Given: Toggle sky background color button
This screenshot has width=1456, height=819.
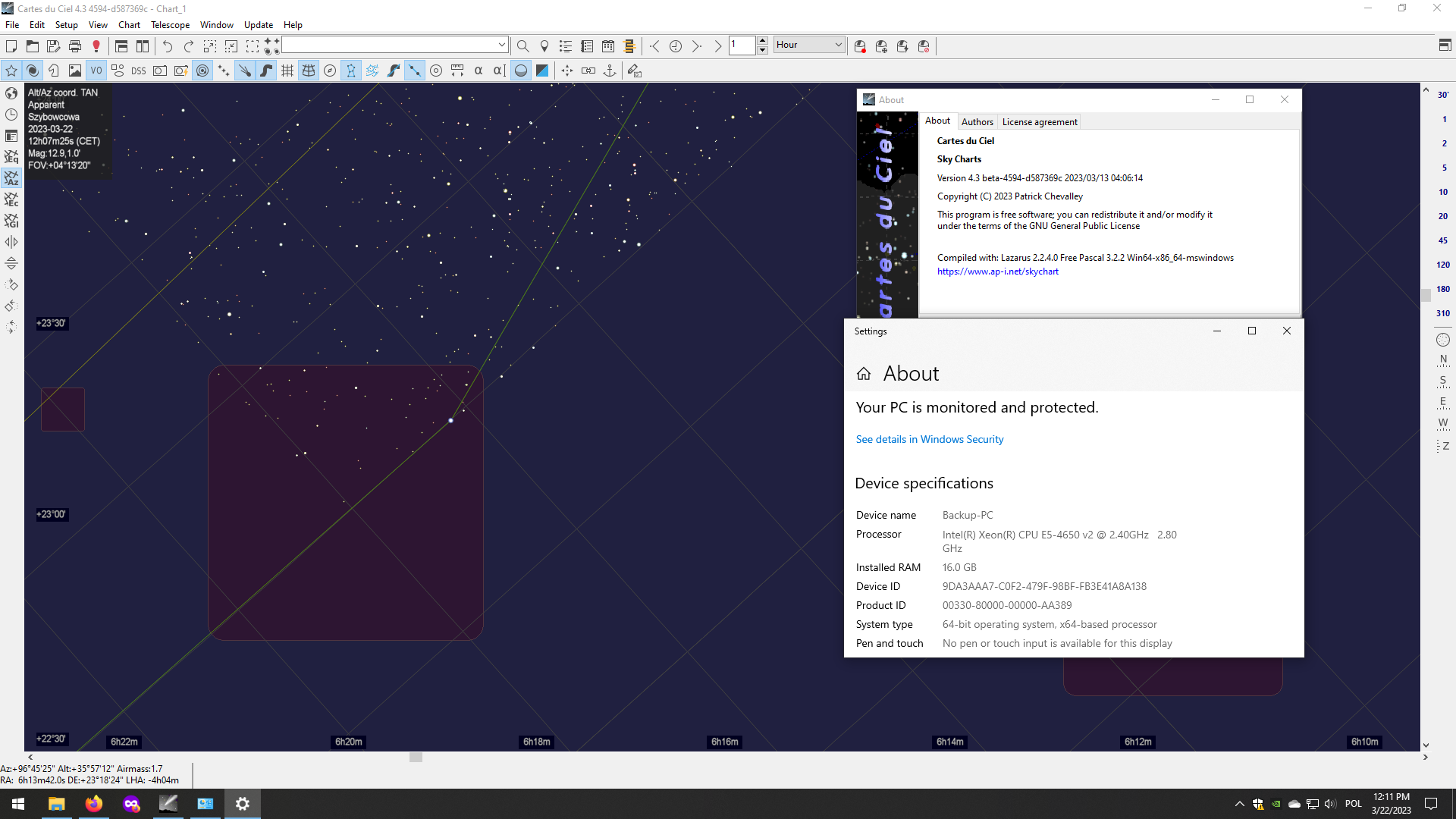Looking at the screenshot, I should (x=542, y=71).
